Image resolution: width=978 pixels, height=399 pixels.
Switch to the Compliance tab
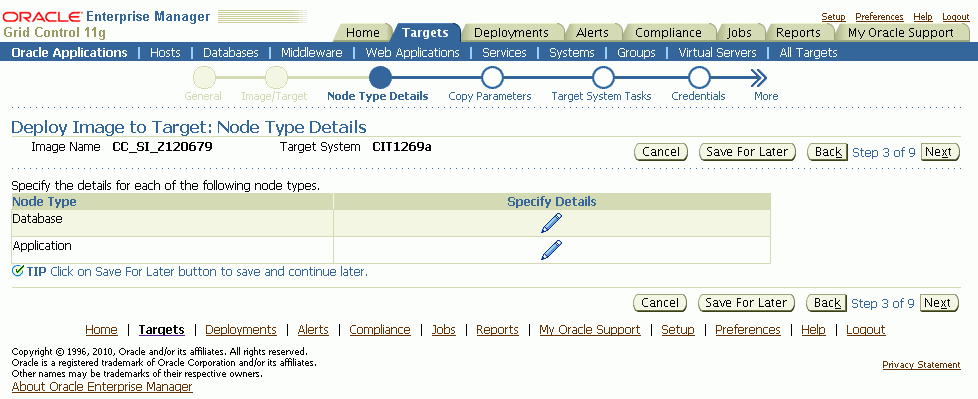click(668, 32)
